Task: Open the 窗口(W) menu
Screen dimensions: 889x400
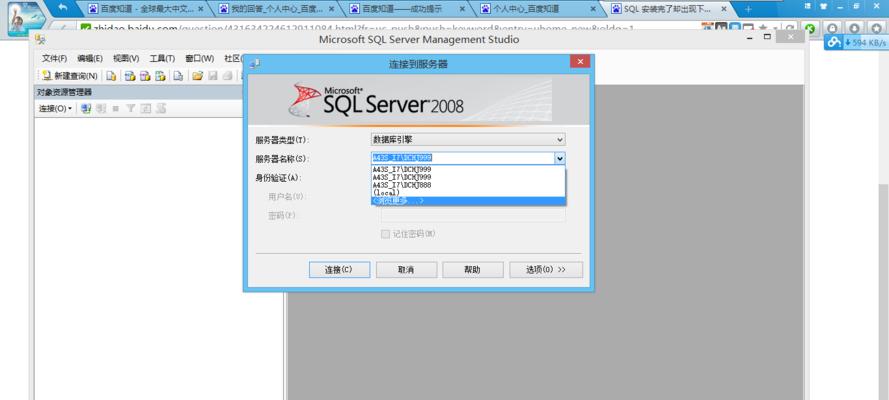Action: (200, 58)
